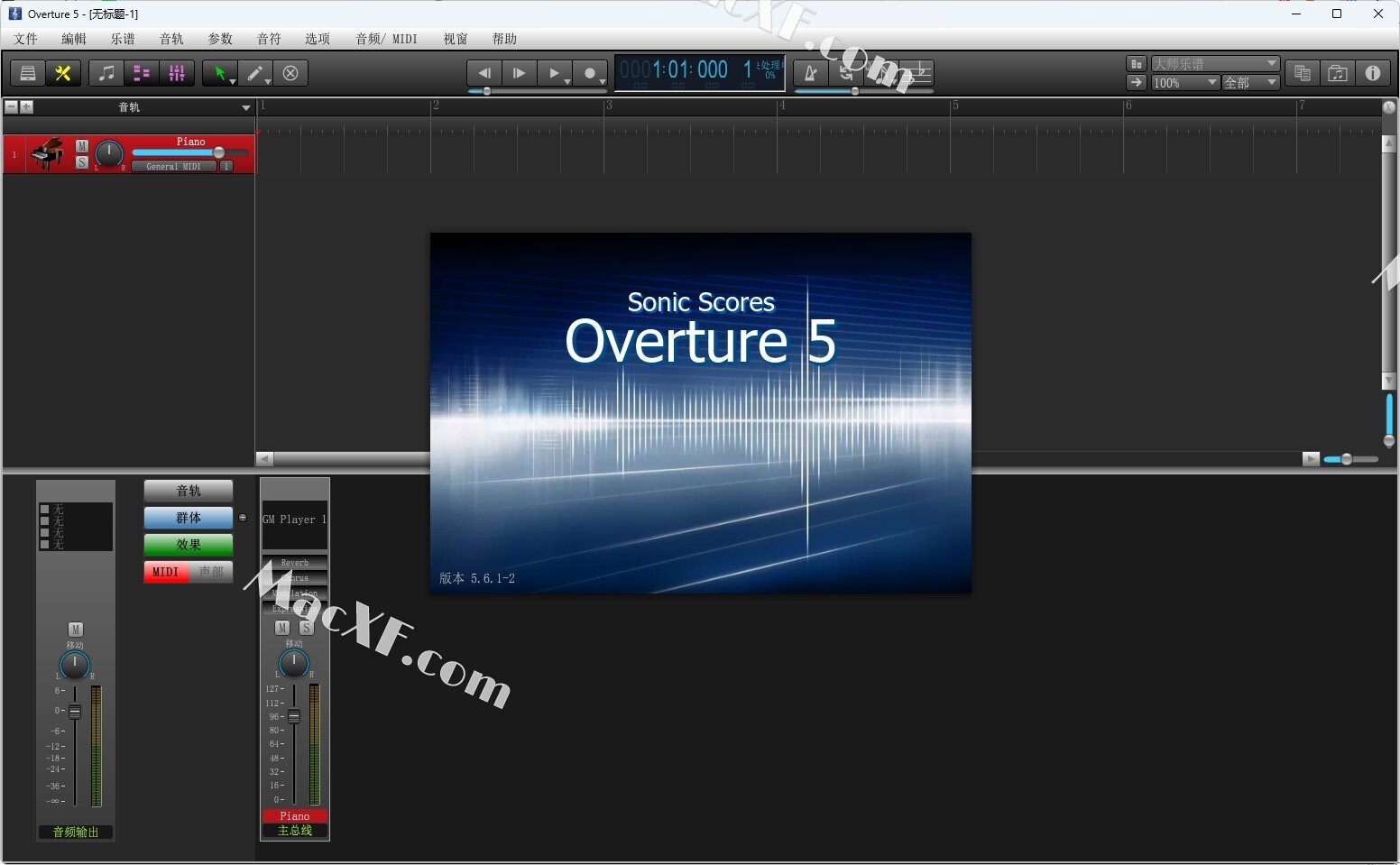Expand the 全部 dropdown

pyautogui.click(x=1250, y=83)
